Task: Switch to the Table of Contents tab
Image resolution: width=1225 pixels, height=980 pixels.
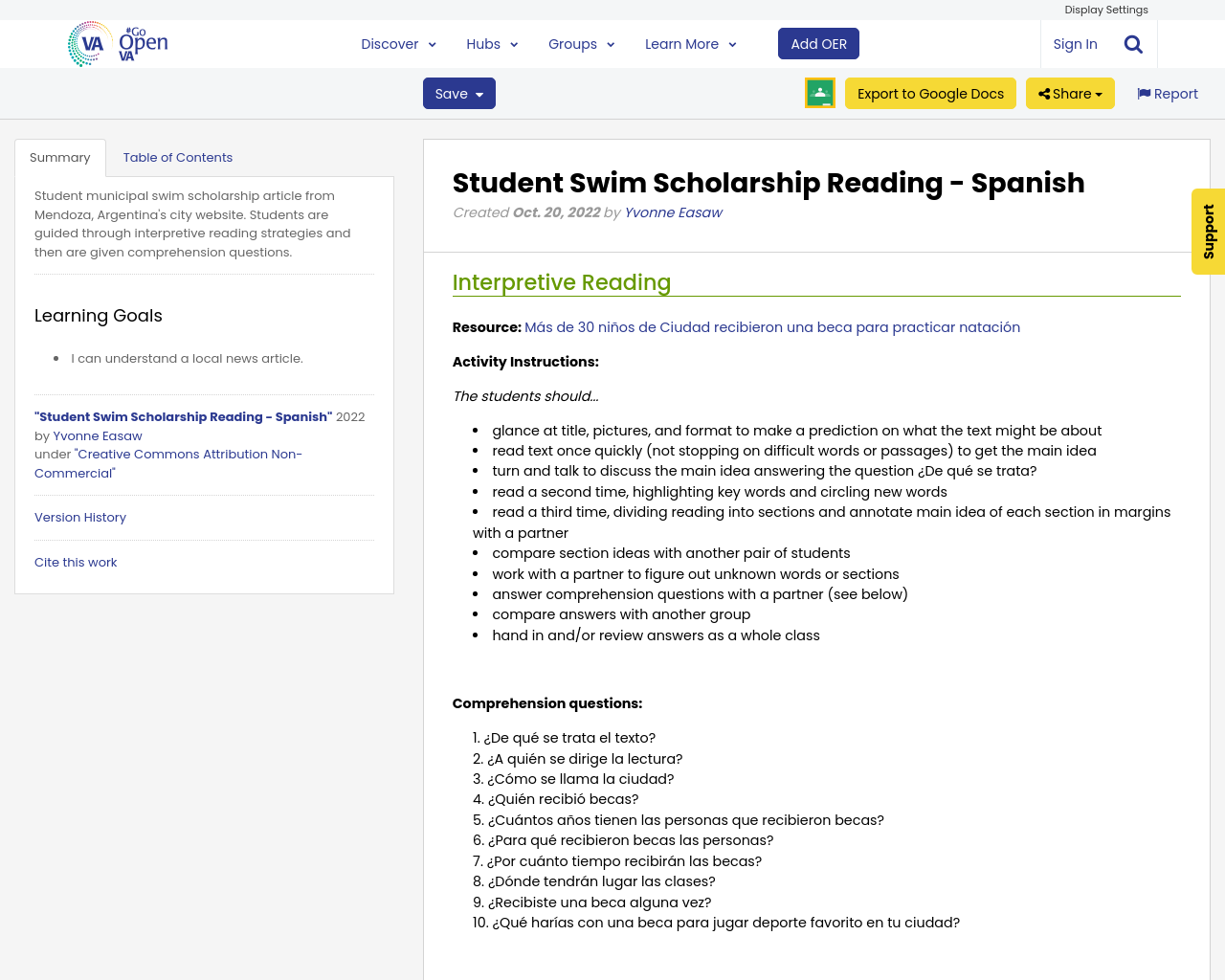Action: (178, 155)
